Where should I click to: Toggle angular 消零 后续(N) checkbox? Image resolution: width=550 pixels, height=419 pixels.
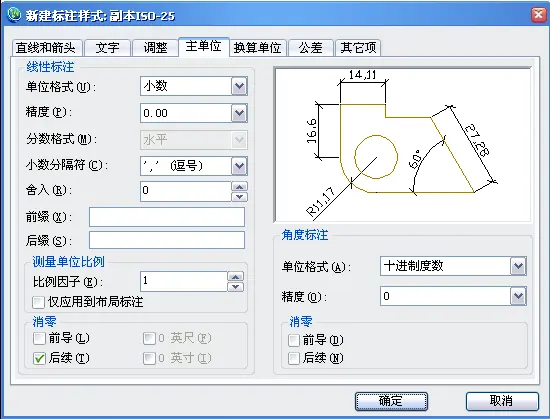(x=294, y=358)
